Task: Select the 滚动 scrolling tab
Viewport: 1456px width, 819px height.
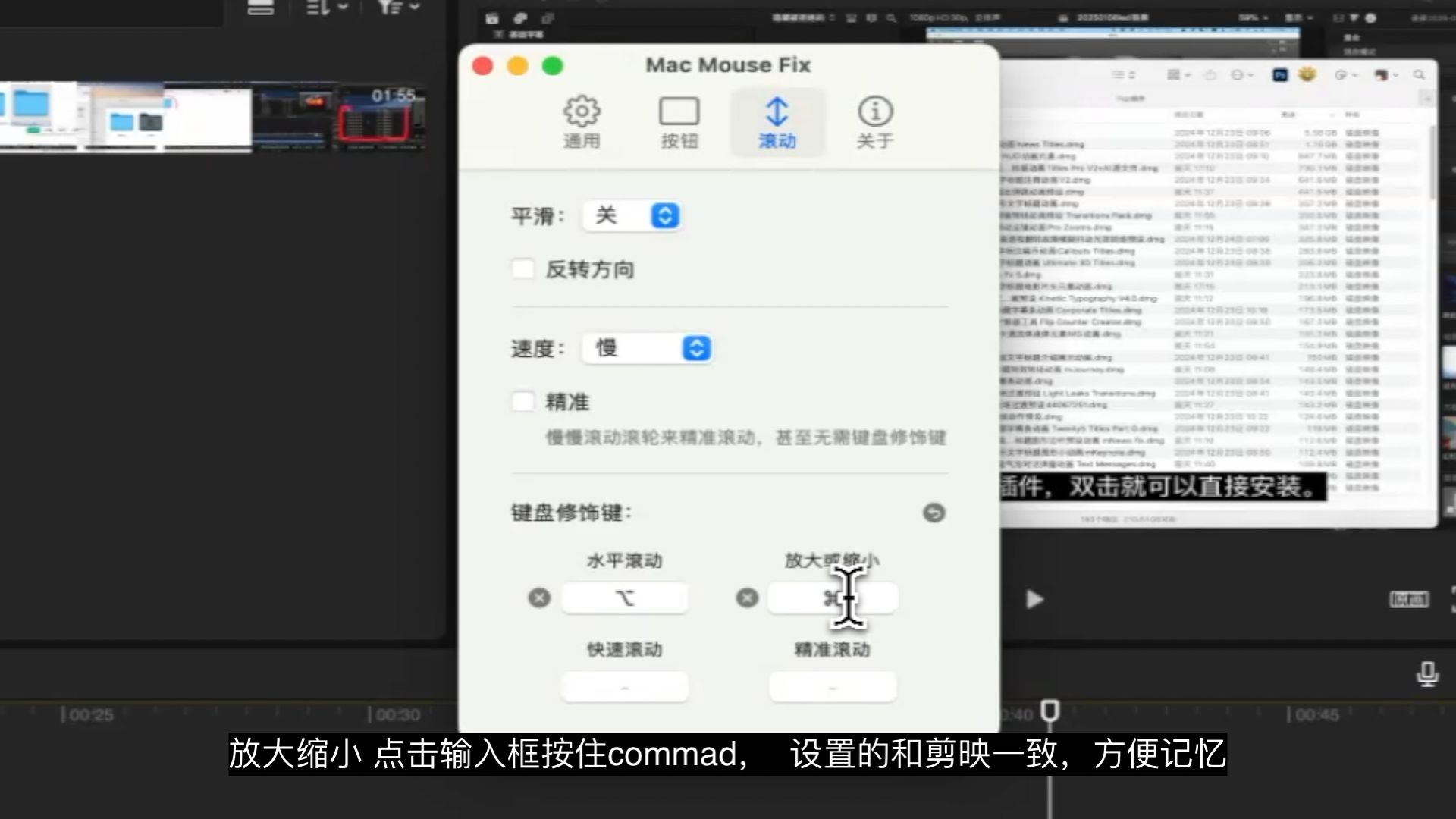Action: (777, 123)
